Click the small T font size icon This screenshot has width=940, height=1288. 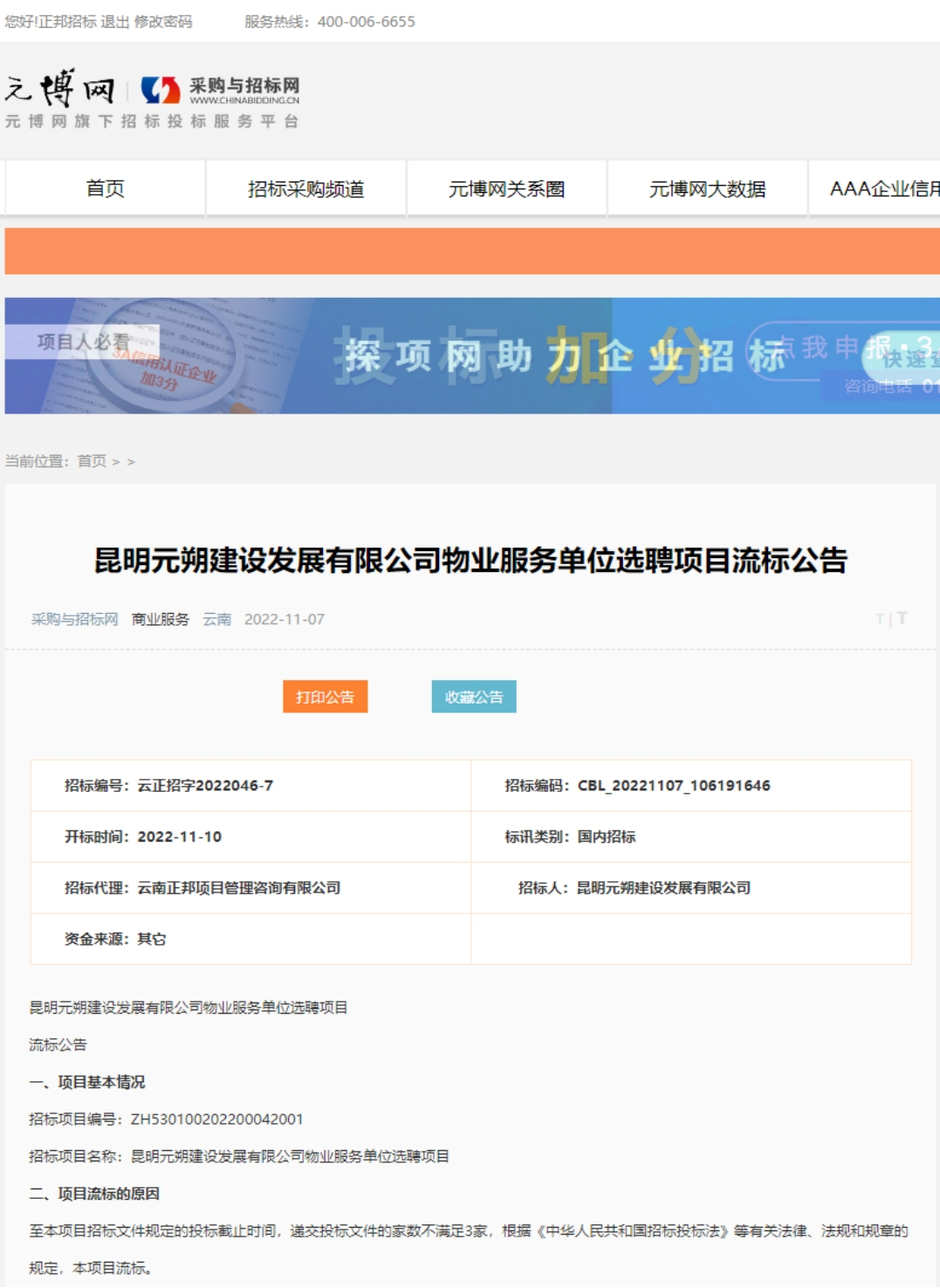pos(880,620)
